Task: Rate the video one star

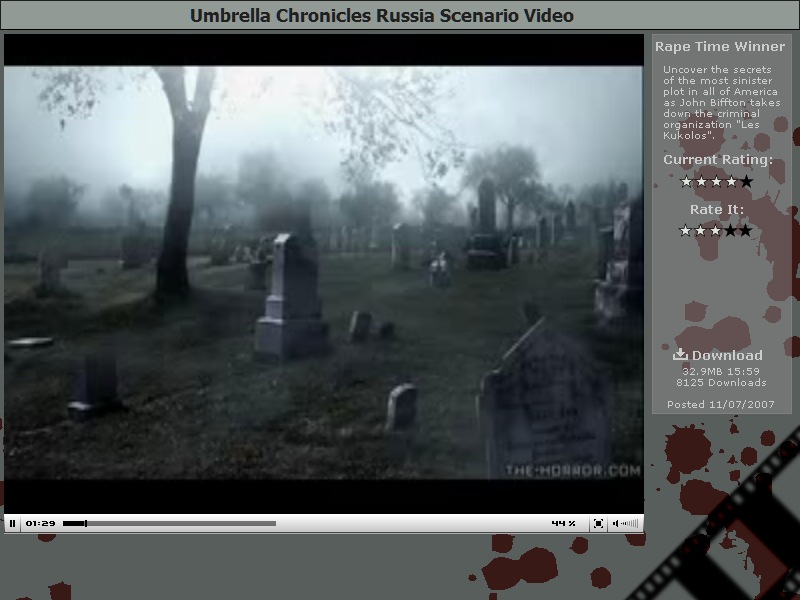Action: coord(686,230)
